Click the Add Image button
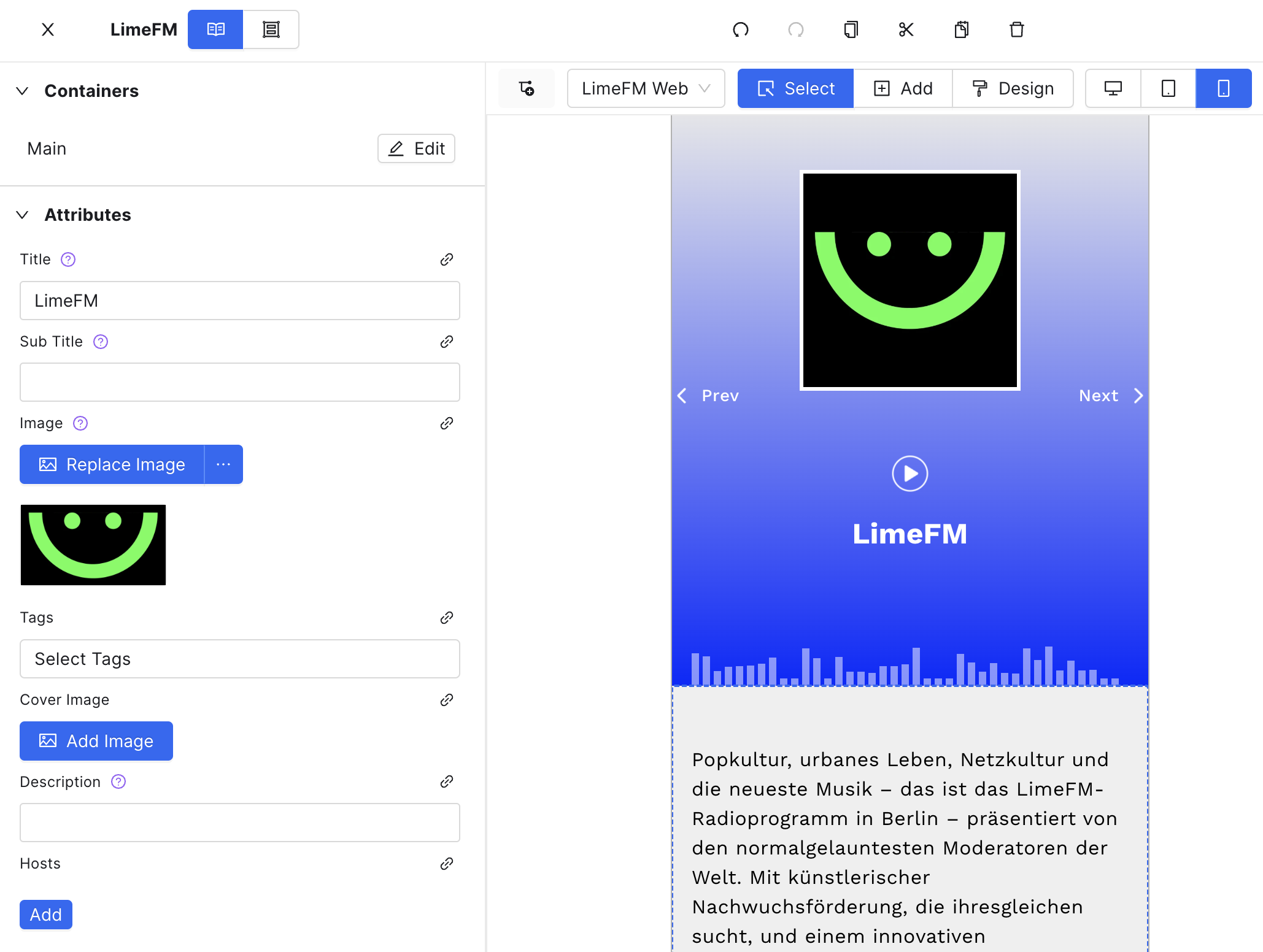The image size is (1263, 952). [x=96, y=741]
